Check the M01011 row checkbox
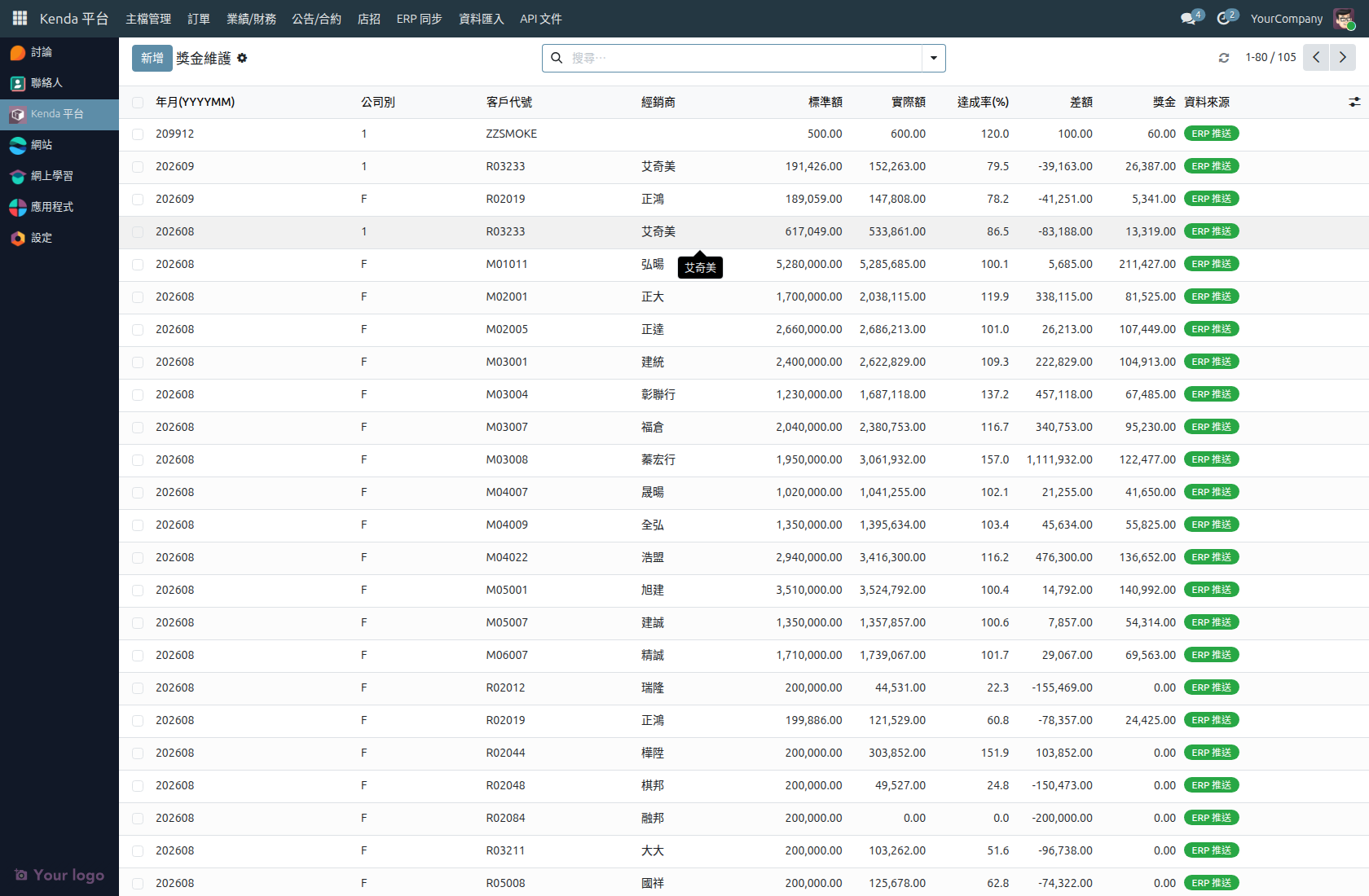Screen dimensions: 1369x896 [138, 265]
